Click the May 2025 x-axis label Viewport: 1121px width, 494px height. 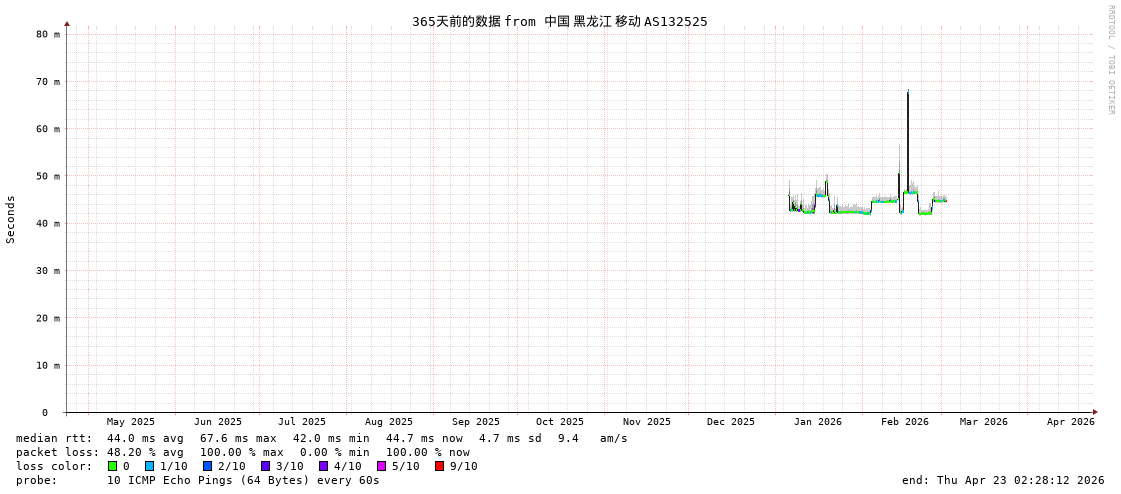pyautogui.click(x=131, y=422)
